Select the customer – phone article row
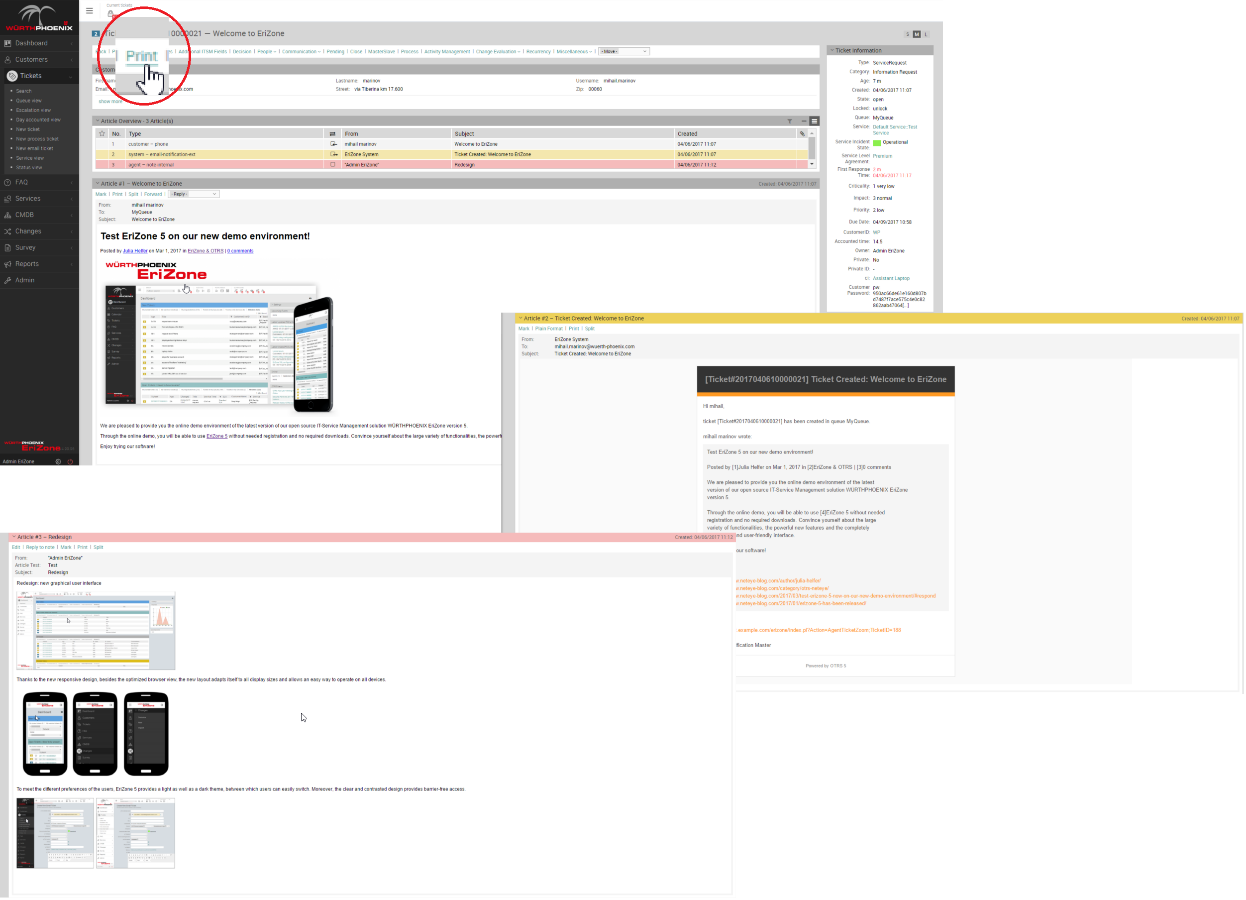 click(452, 144)
